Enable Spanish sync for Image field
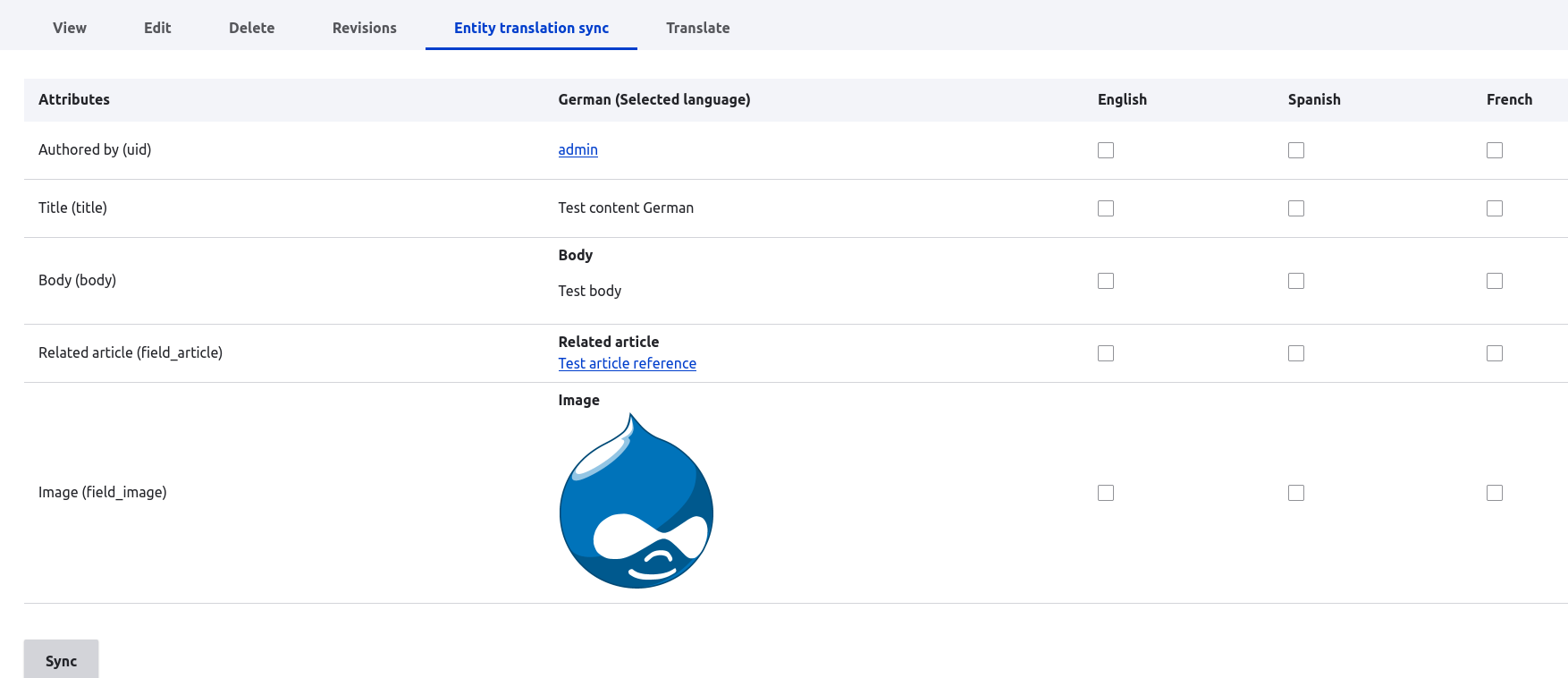Viewport: 1568px width, 678px height. pyautogui.click(x=1296, y=493)
